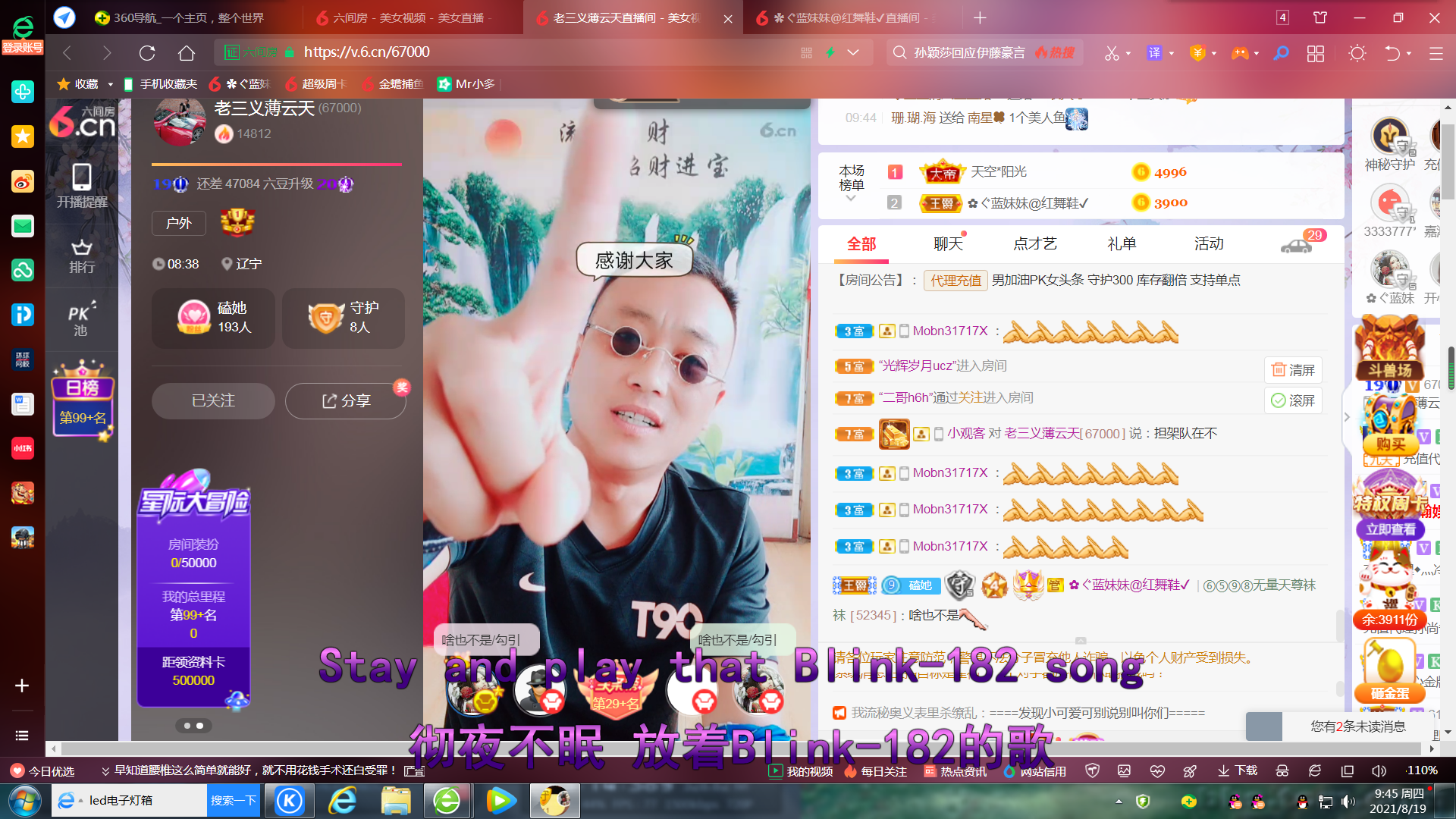Open the 排行 ranking crown icon
Viewport: 1456px width, 819px height.
(x=82, y=256)
